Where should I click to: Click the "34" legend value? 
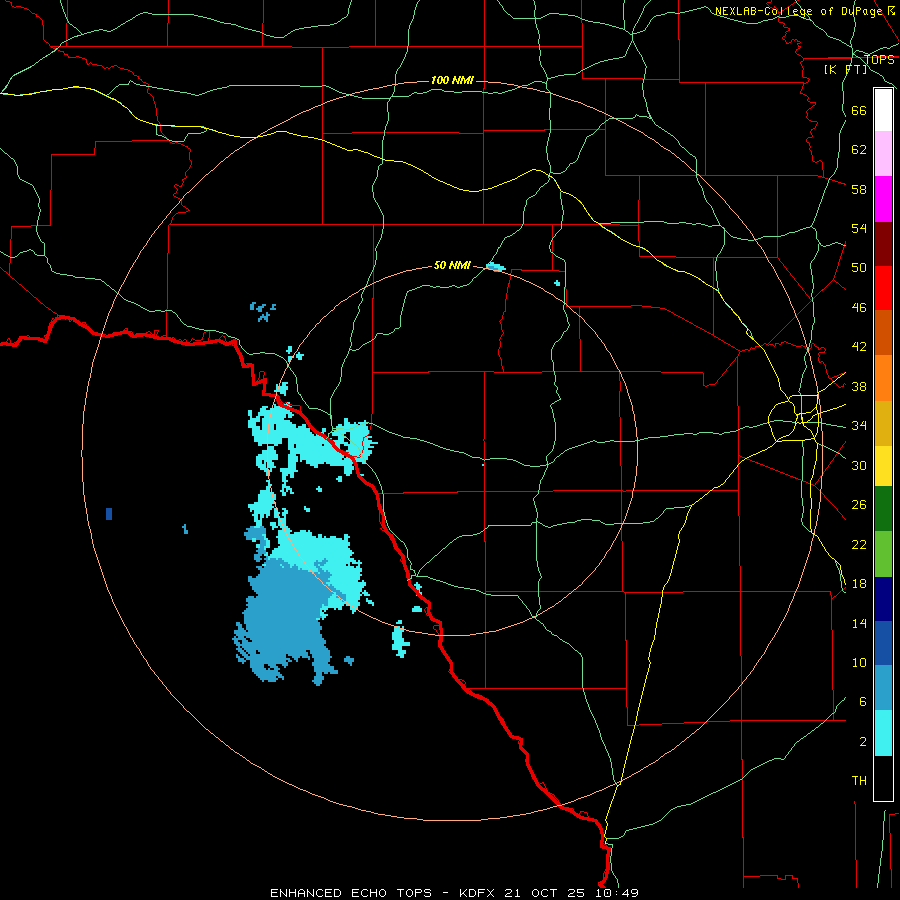[x=859, y=425]
